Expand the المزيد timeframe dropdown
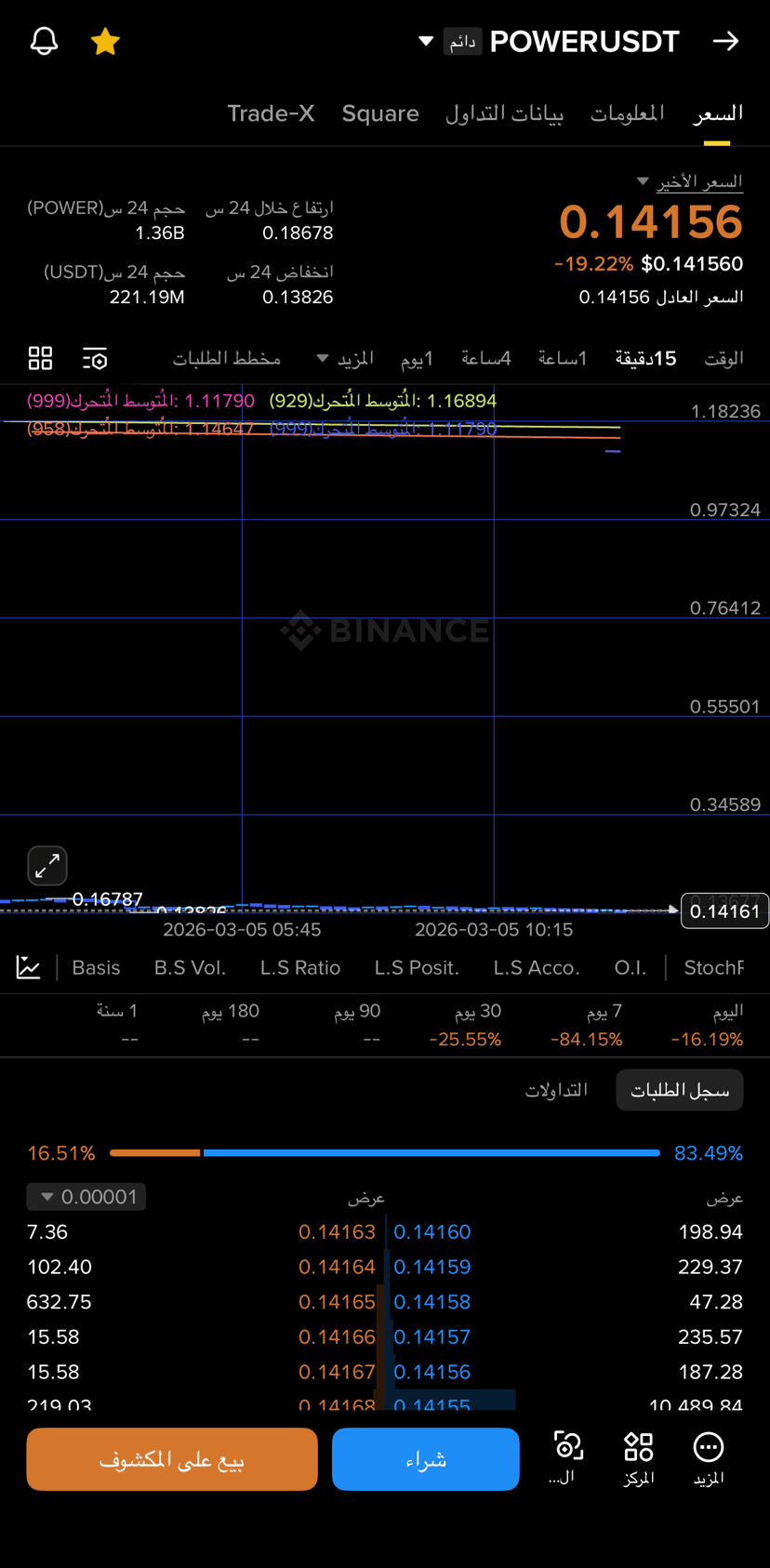The height and width of the screenshot is (1568, 770). 345,358
